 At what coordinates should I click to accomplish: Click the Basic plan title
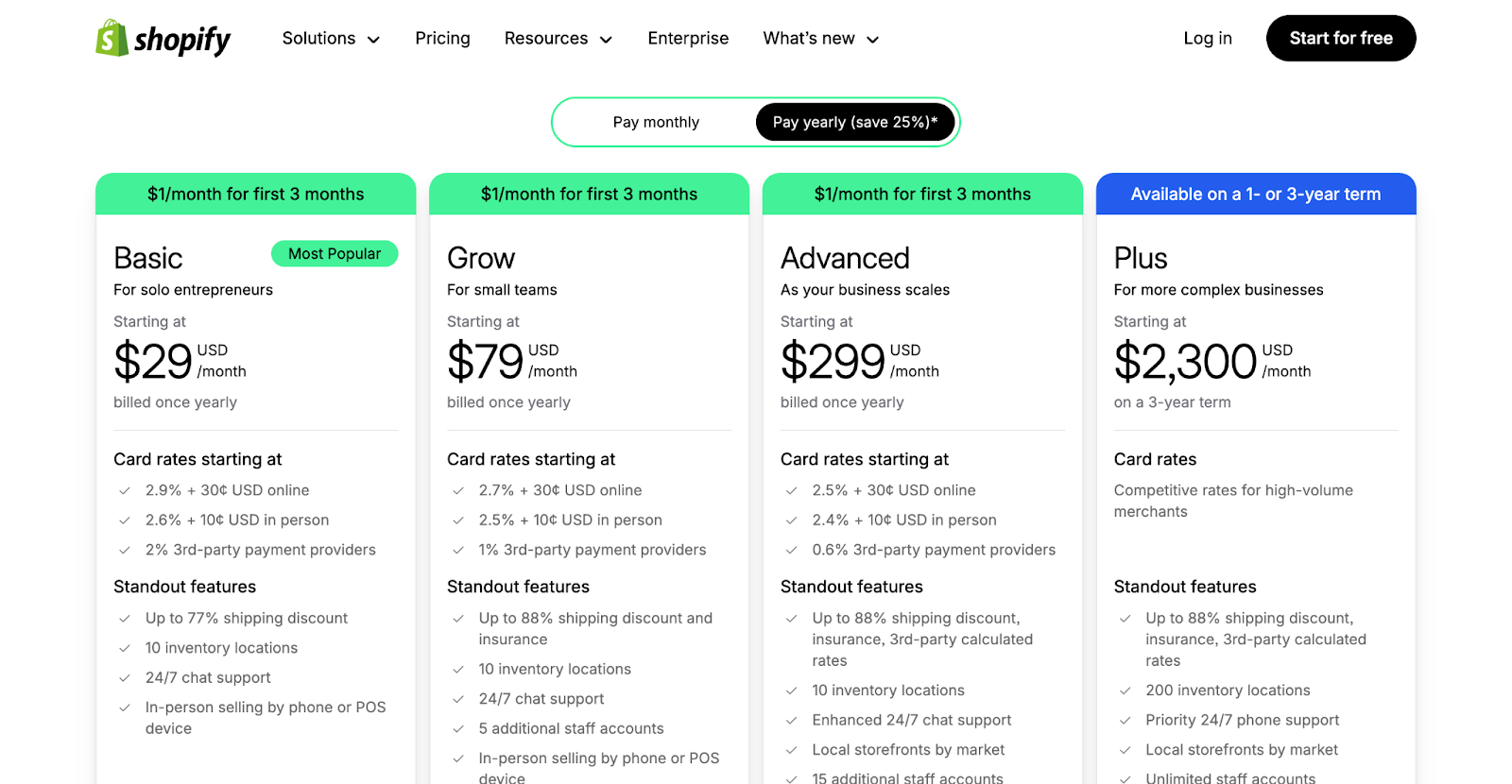click(148, 258)
